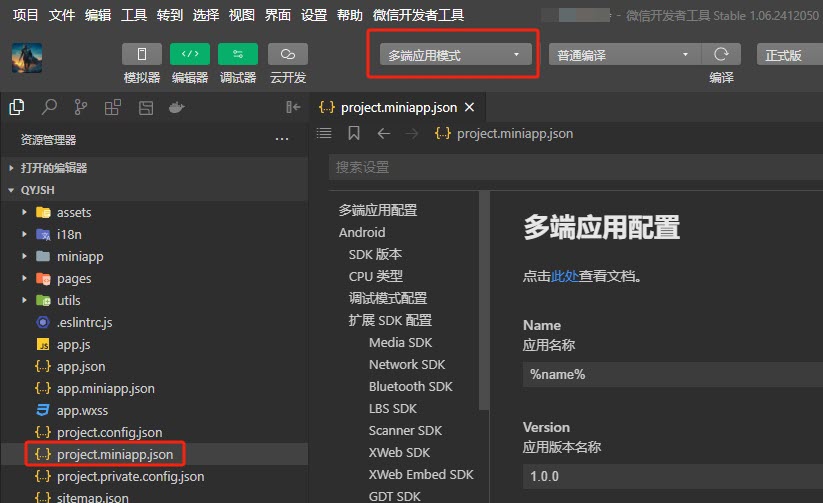Image resolution: width=823 pixels, height=503 pixels.
Task: Select Bluetooth SDK in the outline
Action: click(x=410, y=386)
